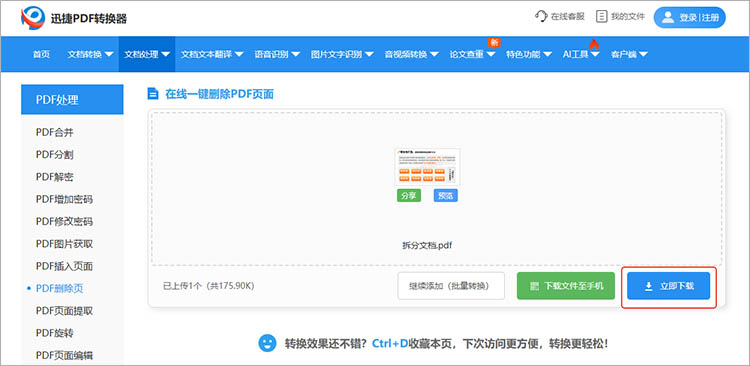Click 继续添加（批量转换）button

click(451, 286)
